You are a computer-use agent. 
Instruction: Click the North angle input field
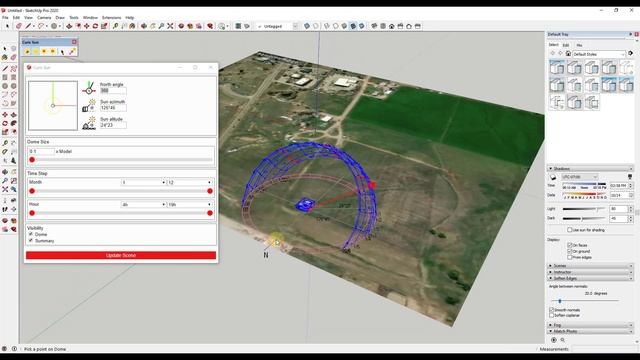tap(113, 91)
